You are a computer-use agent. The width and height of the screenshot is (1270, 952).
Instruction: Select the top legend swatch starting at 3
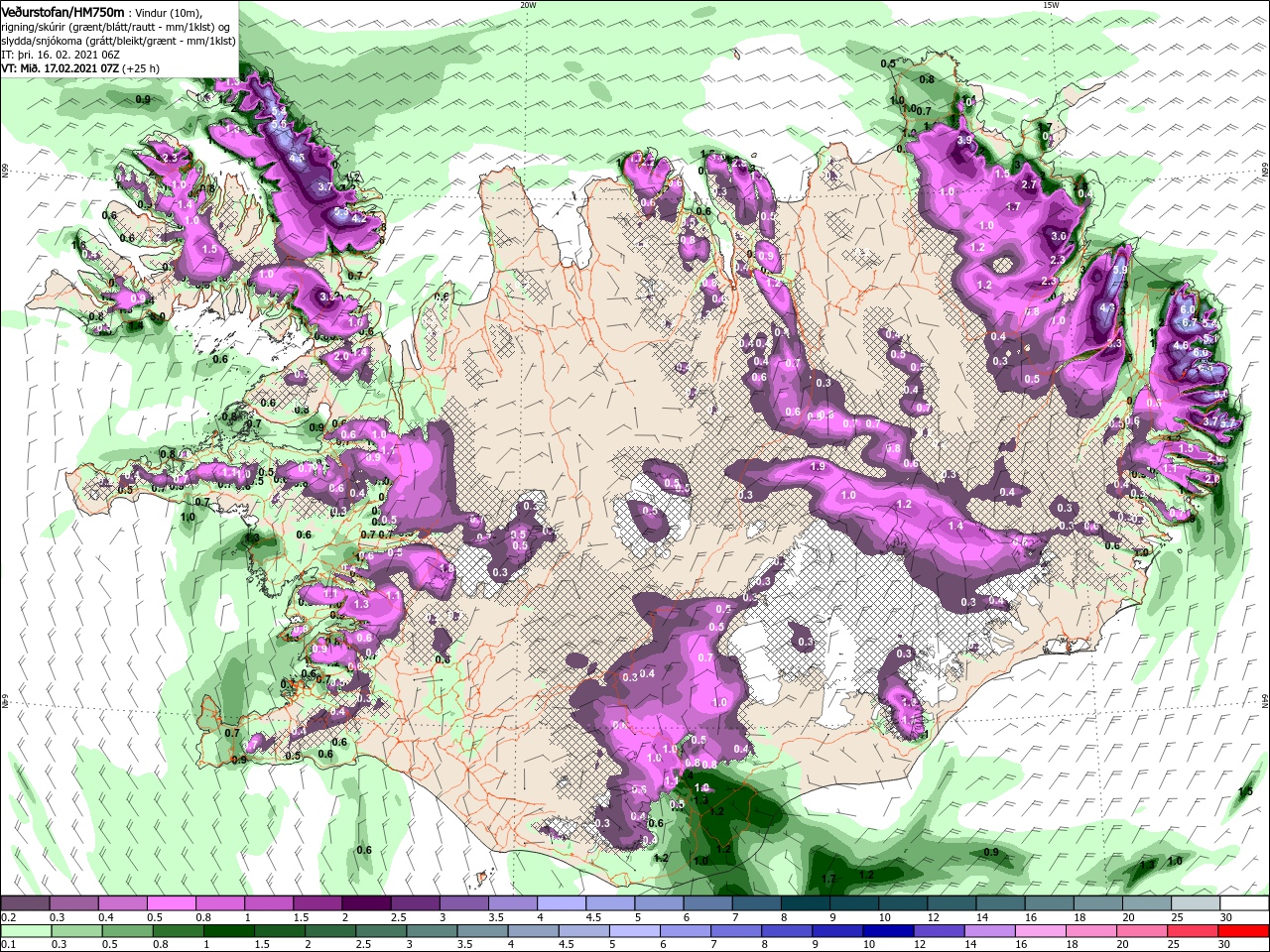(462, 903)
